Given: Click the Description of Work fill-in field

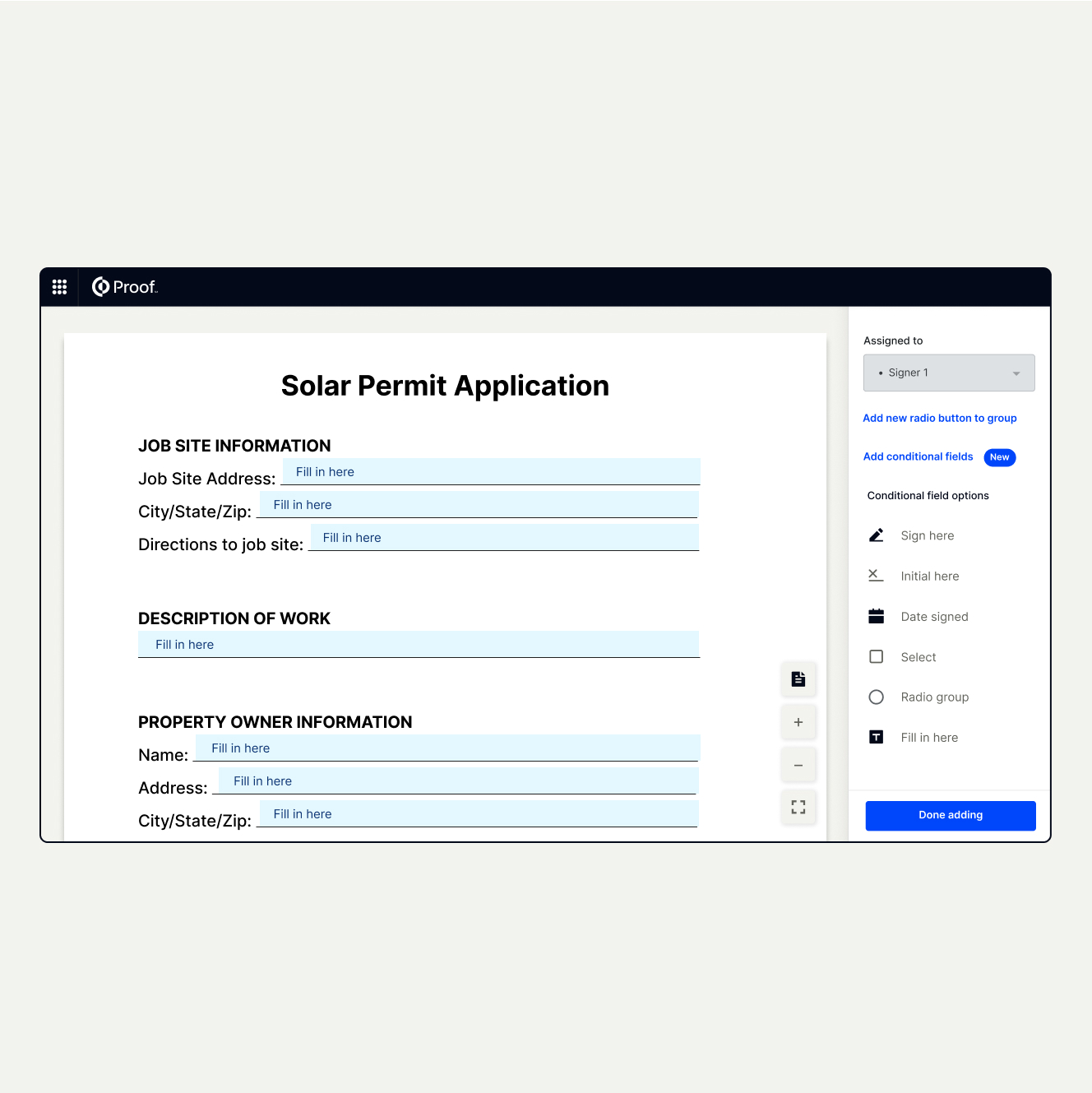Looking at the screenshot, I should tap(419, 644).
